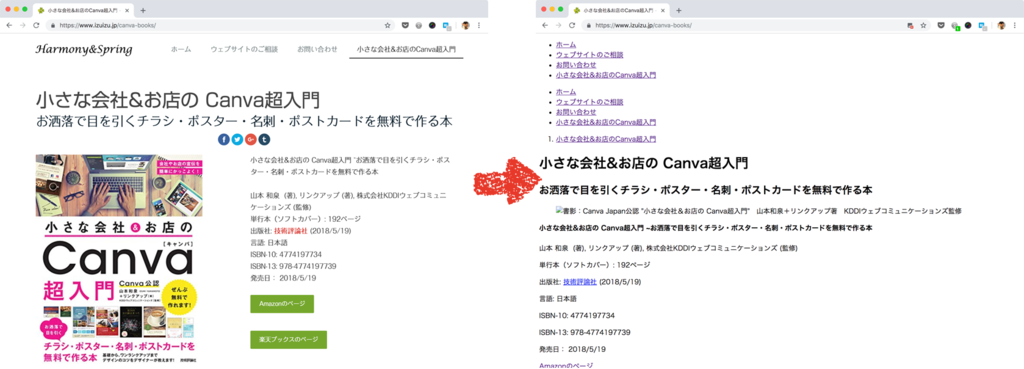Viewport: 1024px width, 369px height.
Task: Select the page tab in the left window
Action: click(x=84, y=10)
